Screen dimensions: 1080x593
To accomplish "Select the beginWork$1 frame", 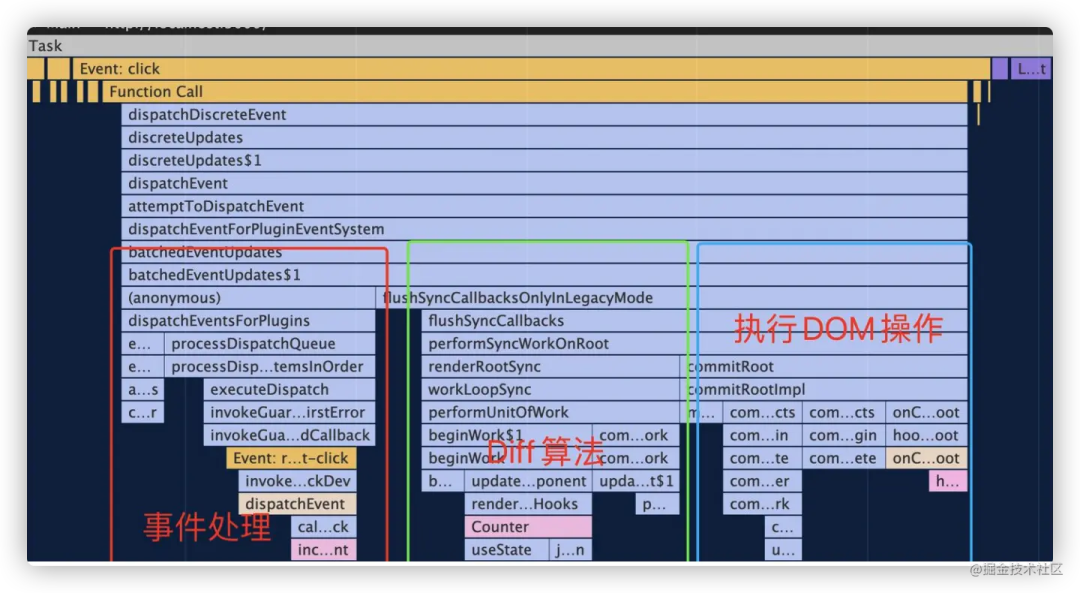I will point(506,435).
